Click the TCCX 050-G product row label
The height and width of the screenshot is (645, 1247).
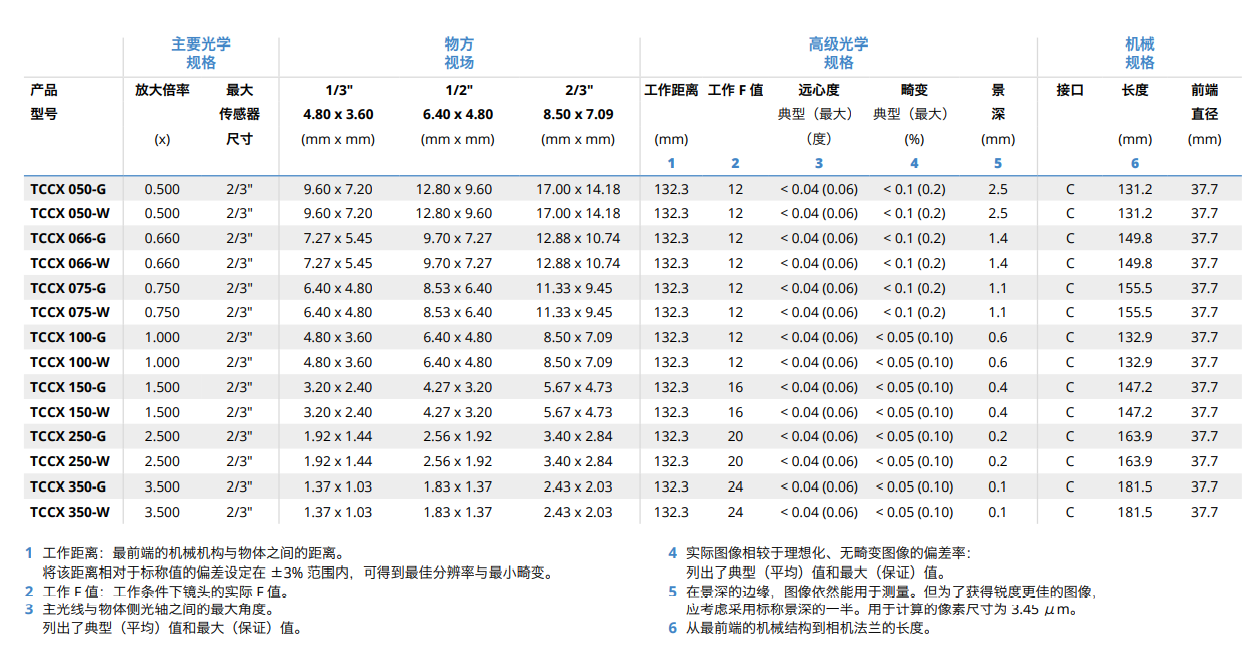[68, 189]
